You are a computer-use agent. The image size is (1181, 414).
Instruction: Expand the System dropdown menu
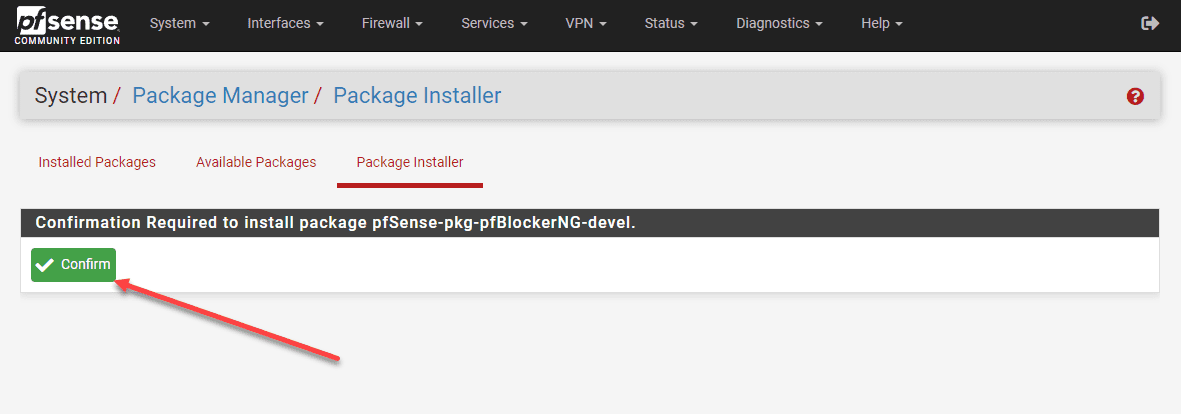[x=179, y=24]
